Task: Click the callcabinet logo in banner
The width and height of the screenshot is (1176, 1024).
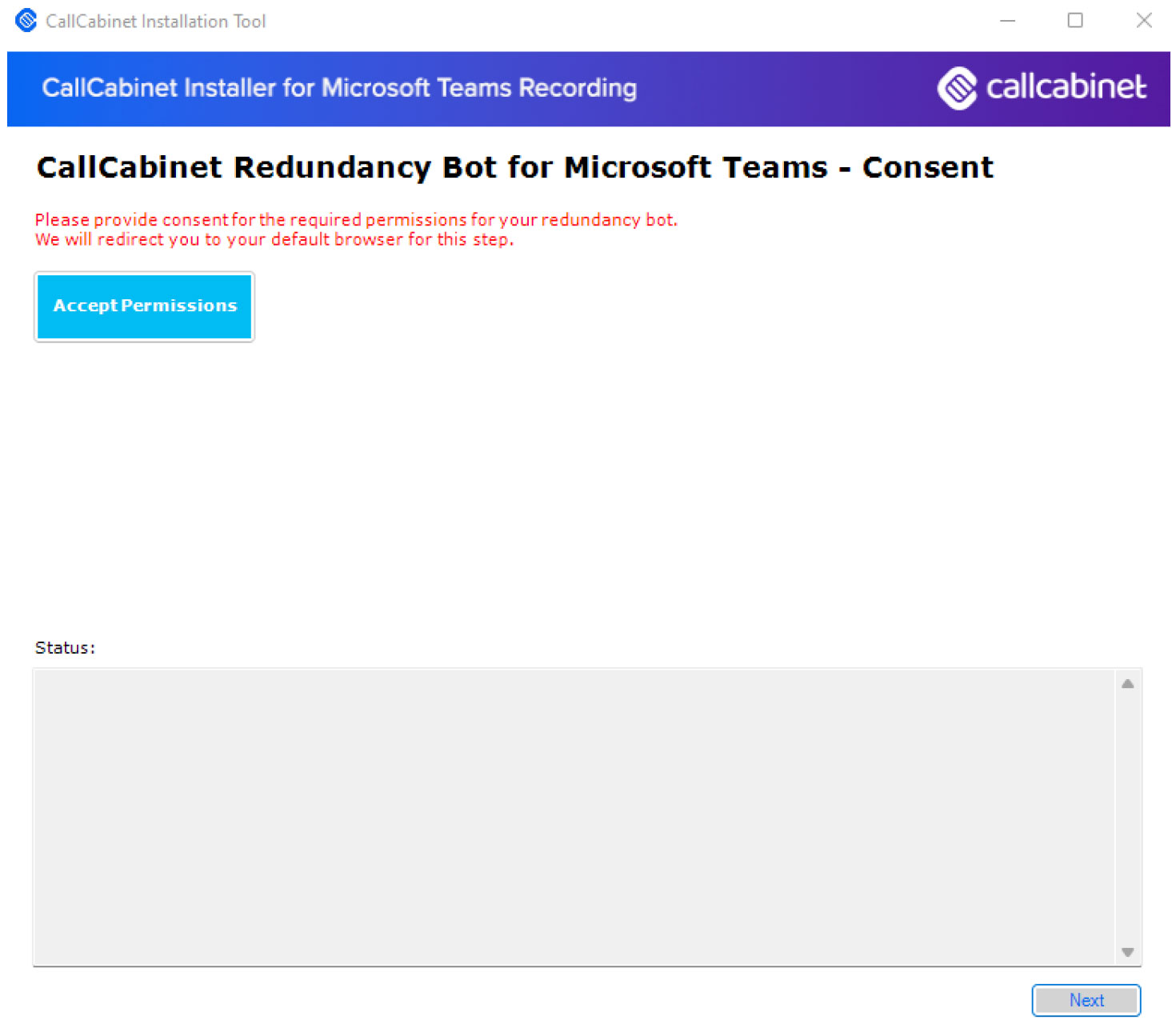Action: tap(1042, 88)
